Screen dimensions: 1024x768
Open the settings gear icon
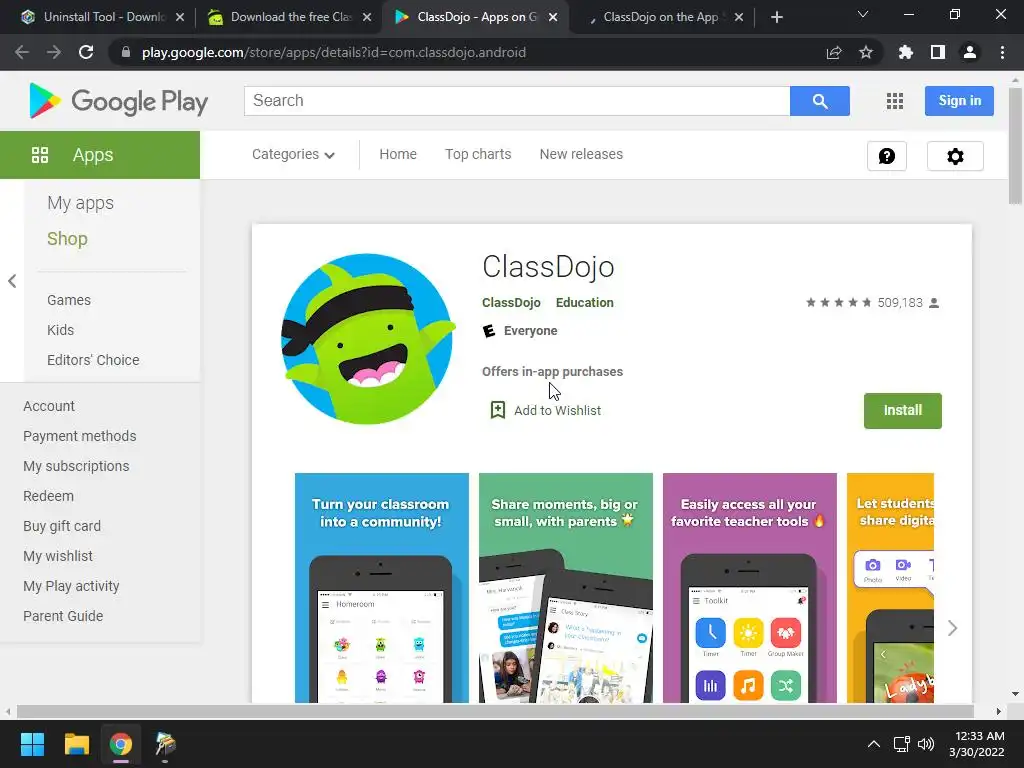[955, 156]
